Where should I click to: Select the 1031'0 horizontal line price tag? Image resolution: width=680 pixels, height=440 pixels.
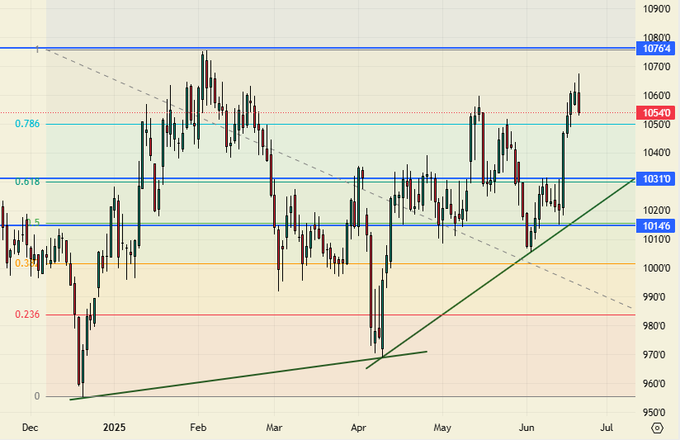(657, 179)
